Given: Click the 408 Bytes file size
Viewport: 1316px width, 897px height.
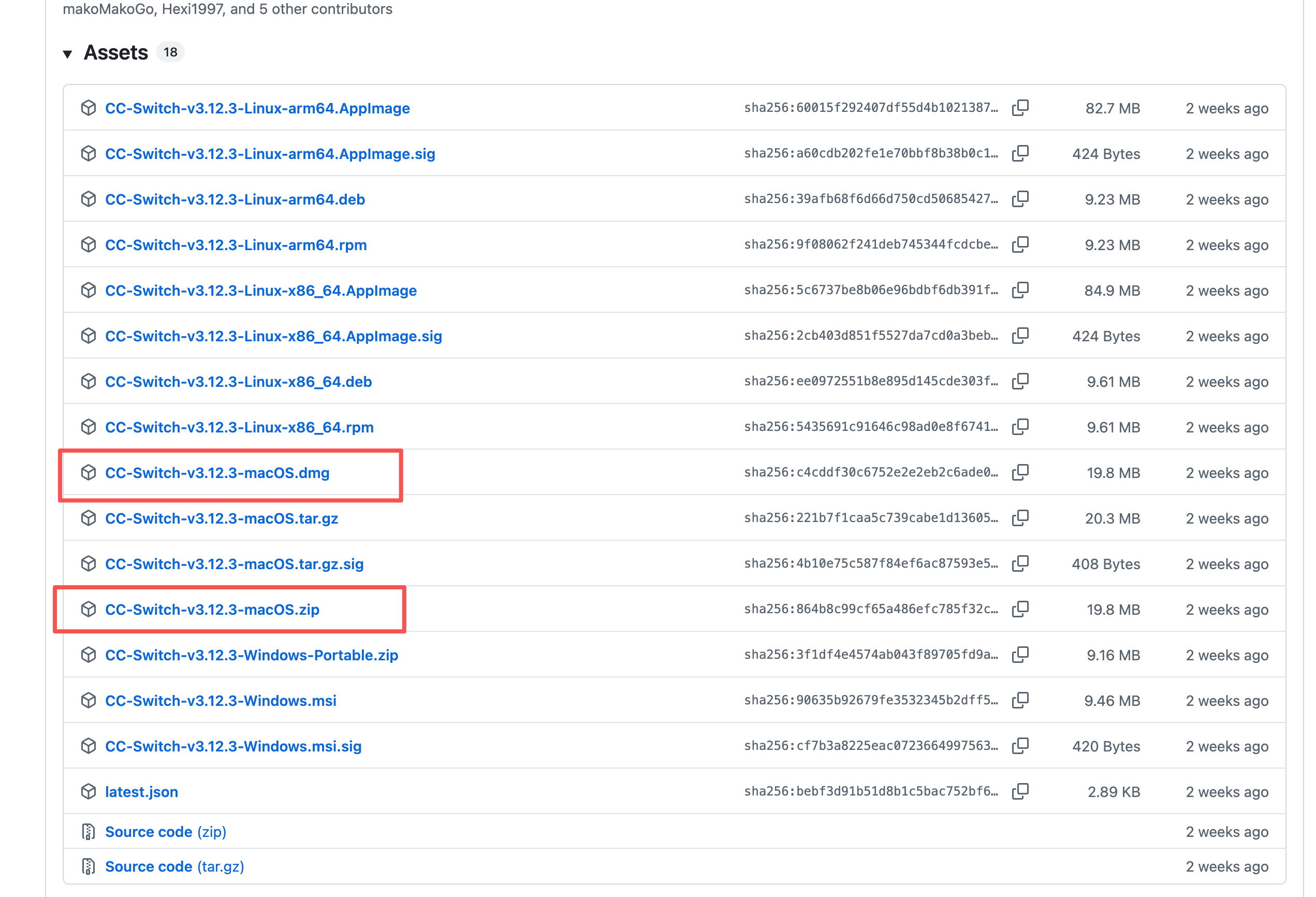Looking at the screenshot, I should 1106,565.
